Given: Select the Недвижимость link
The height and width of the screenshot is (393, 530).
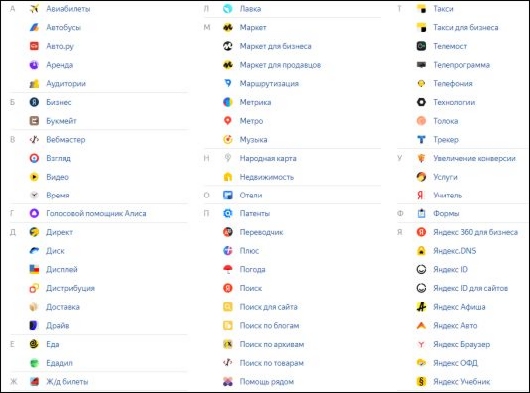Looking at the screenshot, I should (267, 177).
